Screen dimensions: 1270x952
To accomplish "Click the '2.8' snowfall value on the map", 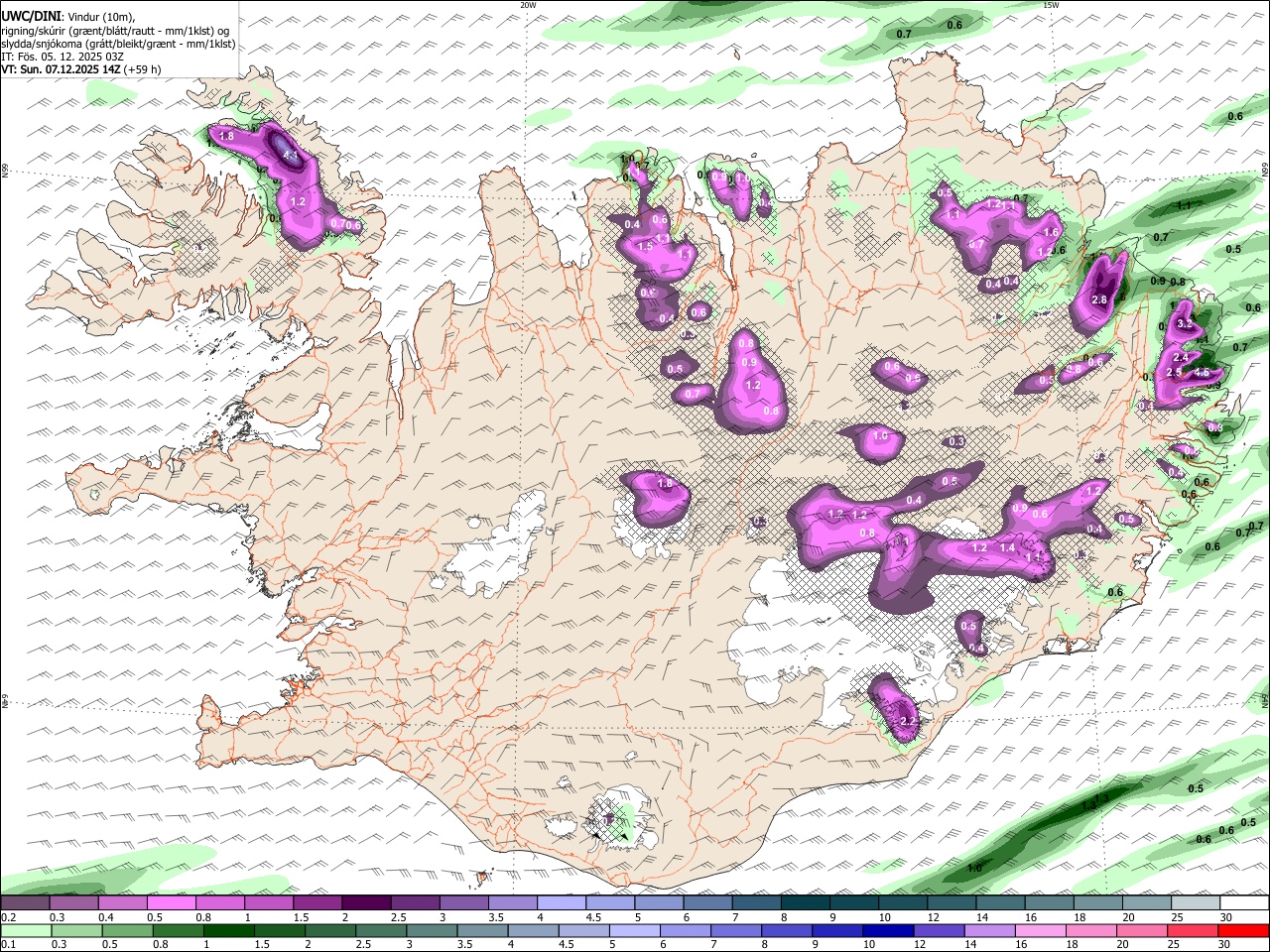I will coord(1098,299).
